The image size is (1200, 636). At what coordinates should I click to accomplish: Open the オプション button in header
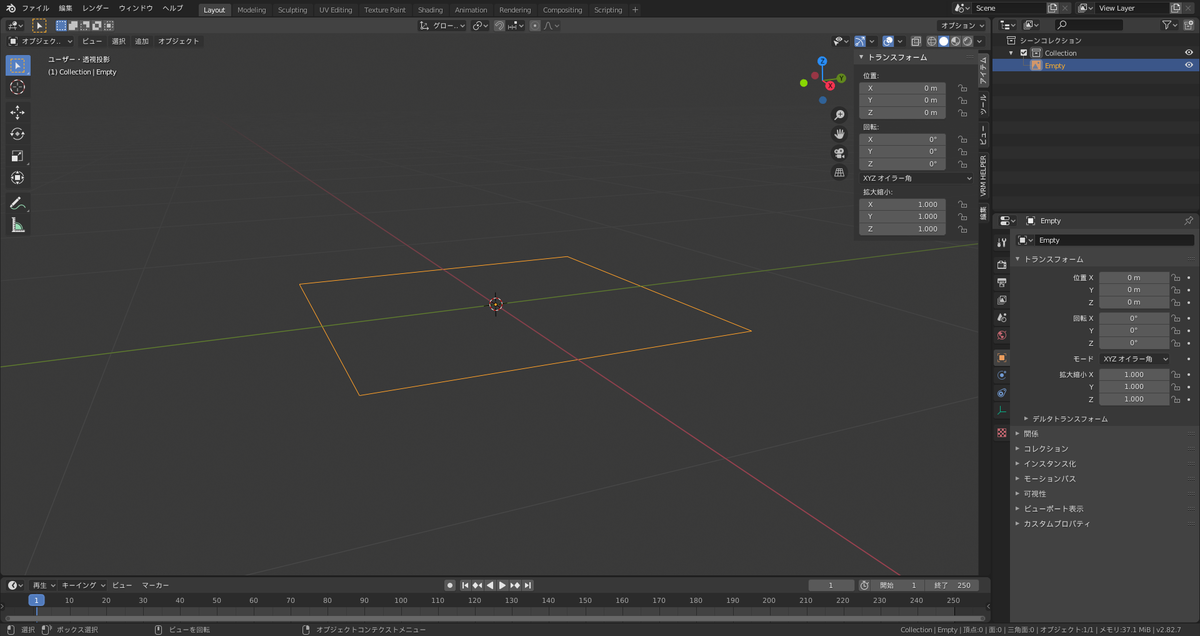(962, 25)
